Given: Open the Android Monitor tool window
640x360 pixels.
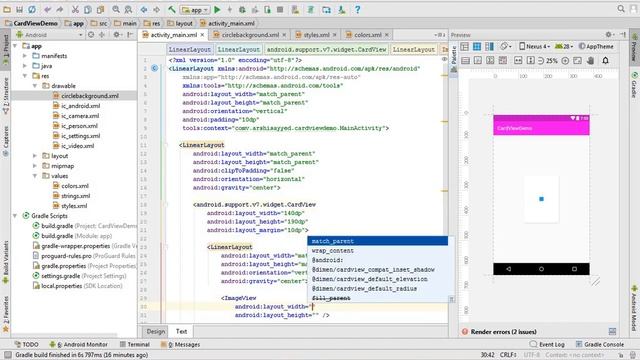Looking at the screenshot, I should 79,344.
